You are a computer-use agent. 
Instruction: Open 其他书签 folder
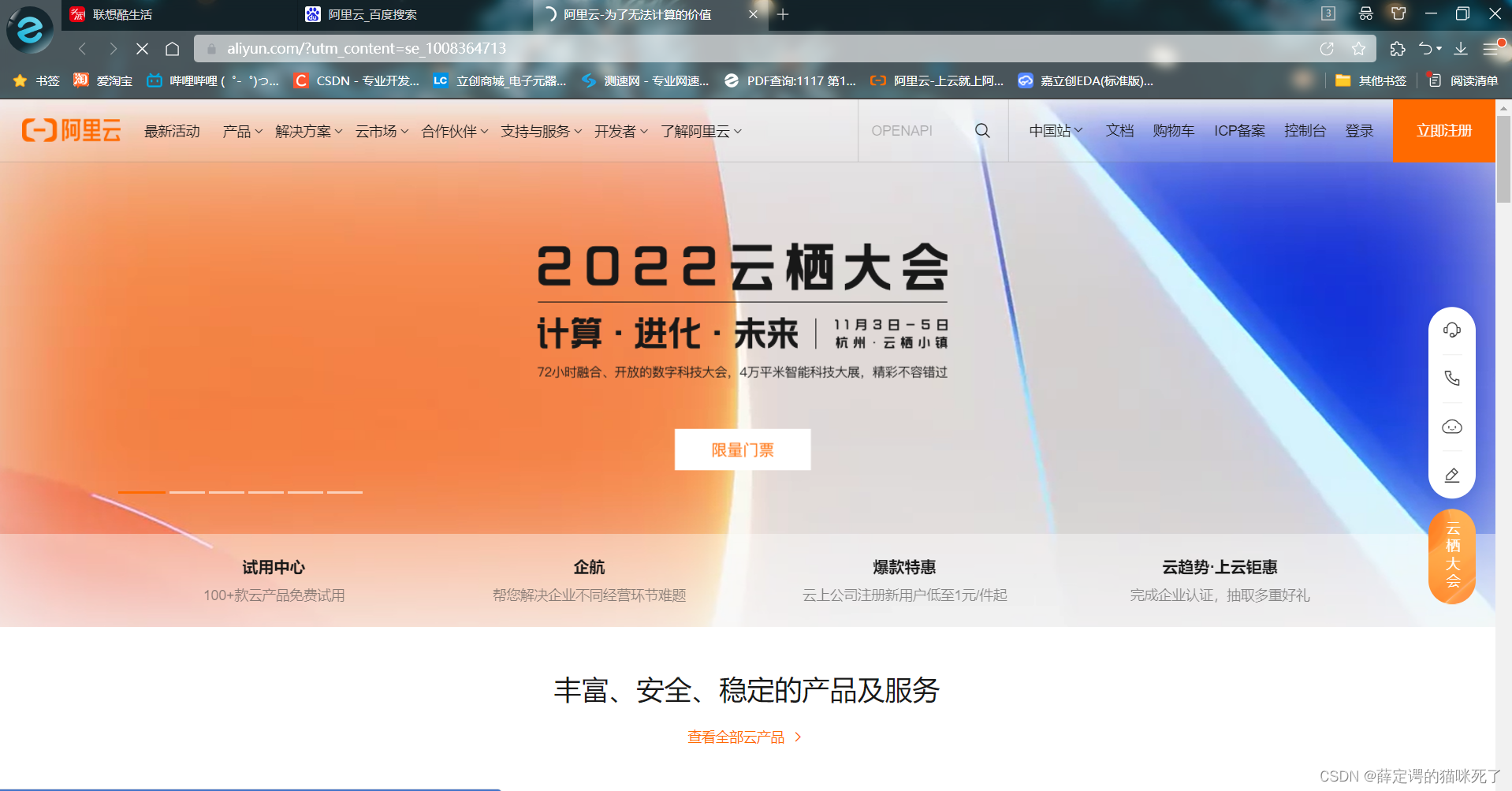1371,80
